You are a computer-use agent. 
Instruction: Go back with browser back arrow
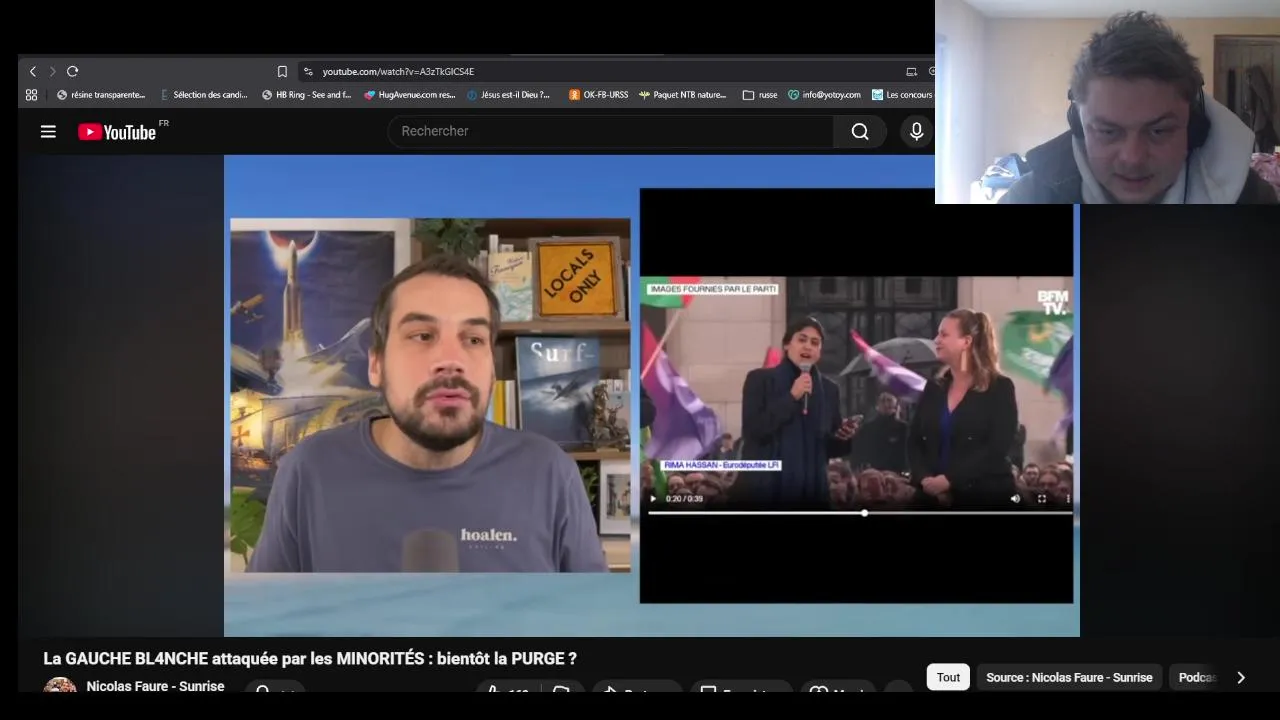tap(32, 71)
